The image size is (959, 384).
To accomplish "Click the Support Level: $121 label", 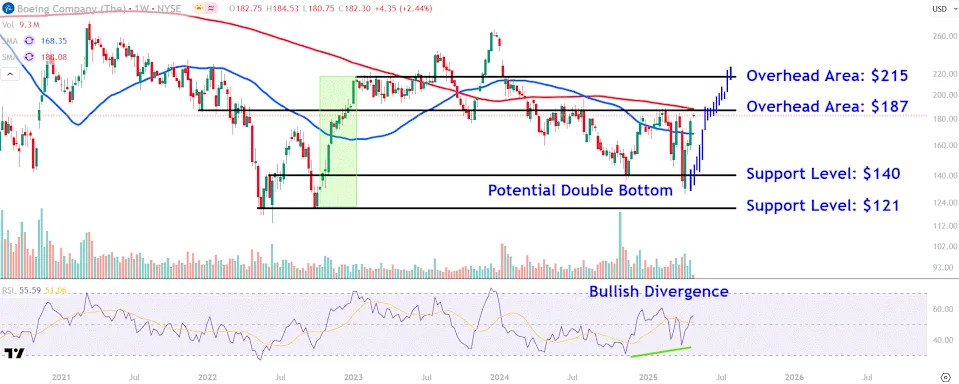I will [x=823, y=205].
